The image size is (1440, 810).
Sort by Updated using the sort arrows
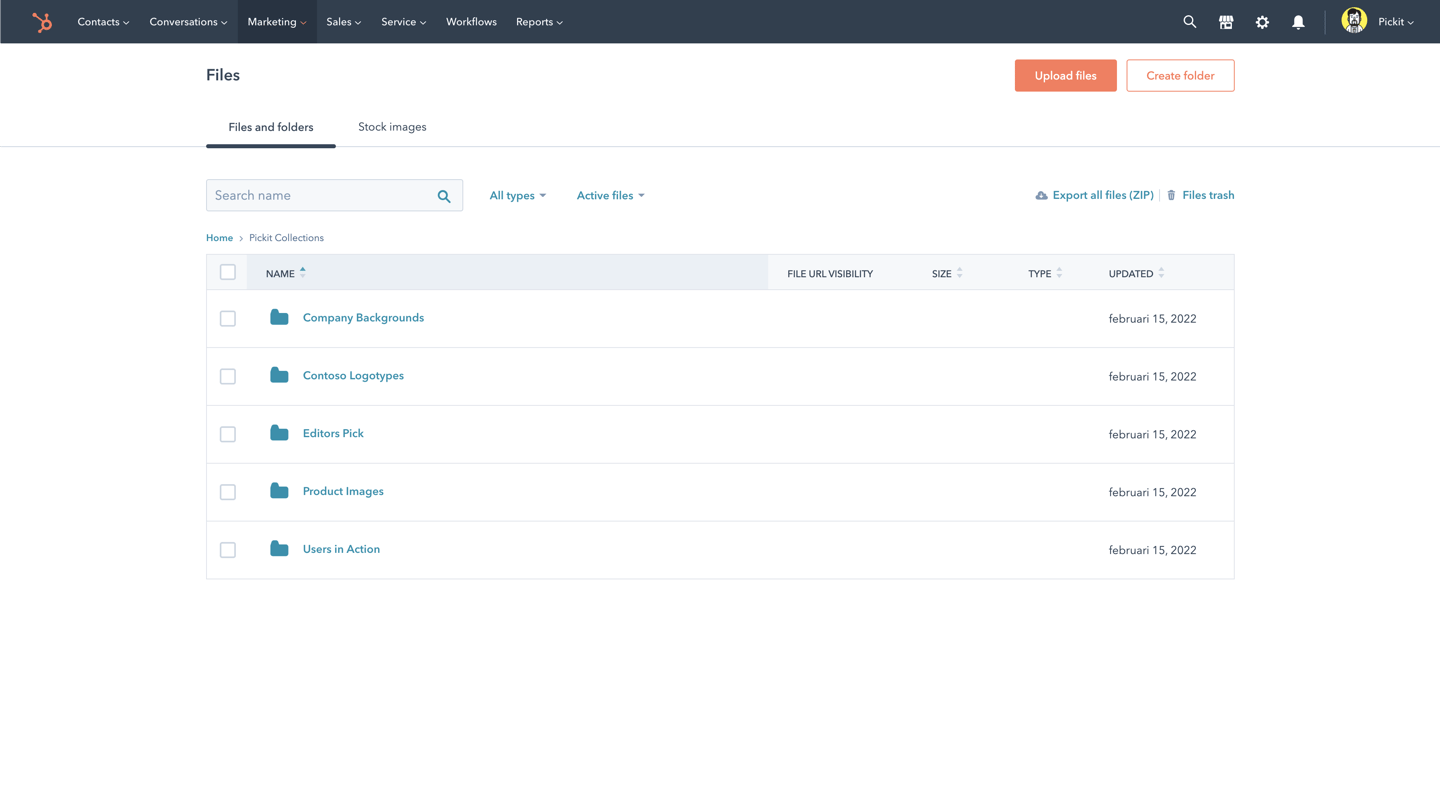click(1161, 273)
